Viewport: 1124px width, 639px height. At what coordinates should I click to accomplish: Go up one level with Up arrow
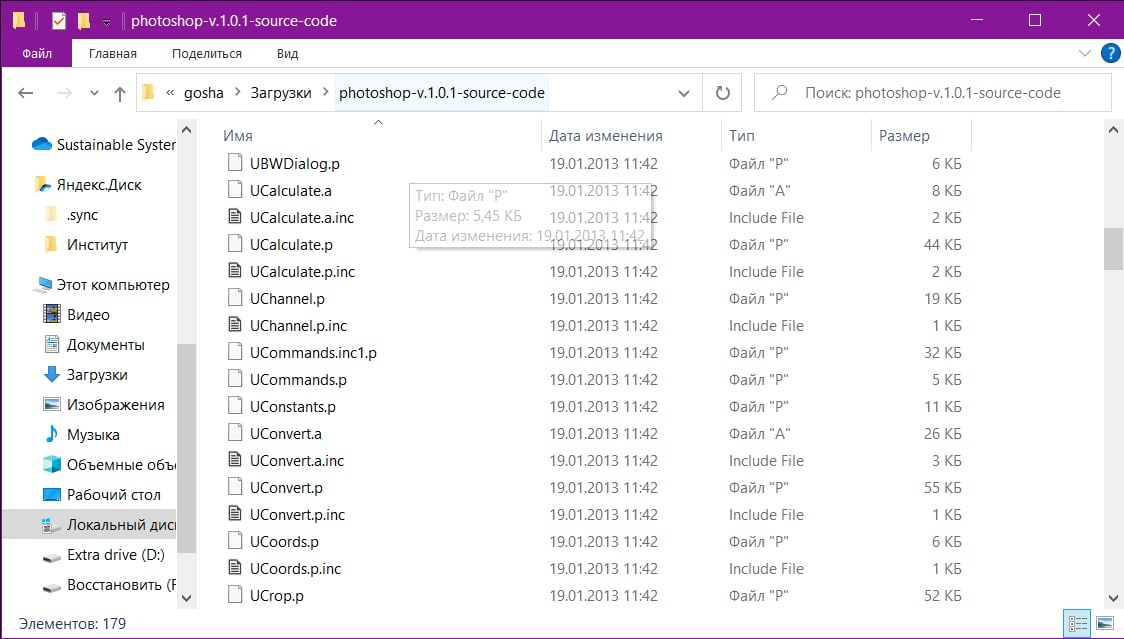pyautogui.click(x=120, y=93)
